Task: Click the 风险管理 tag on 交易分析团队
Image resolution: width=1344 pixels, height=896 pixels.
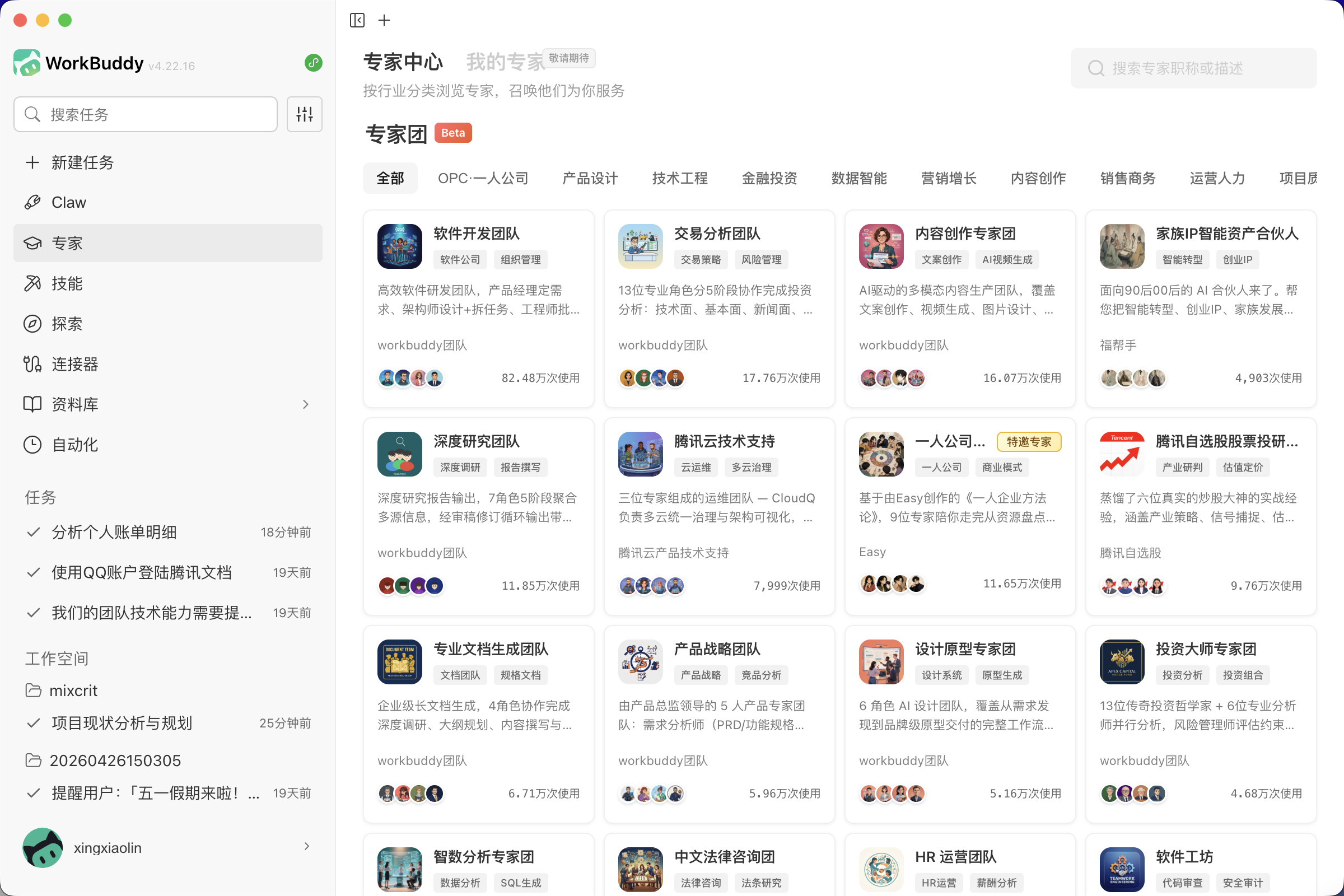Action: coord(761,259)
